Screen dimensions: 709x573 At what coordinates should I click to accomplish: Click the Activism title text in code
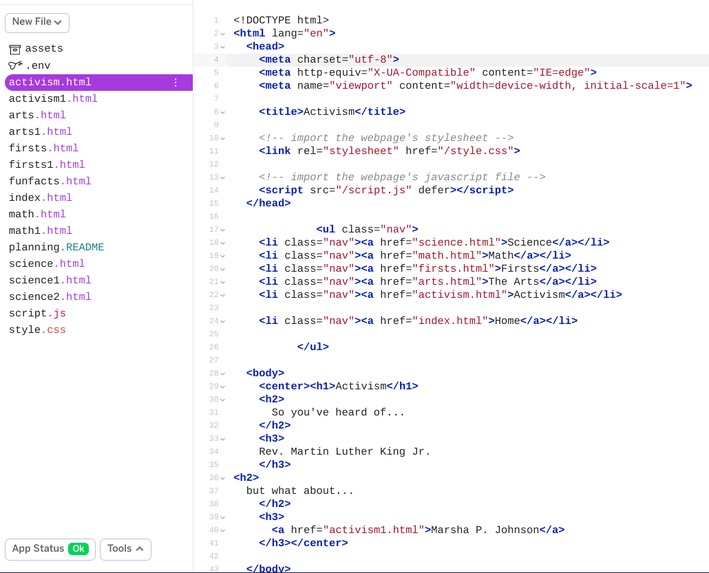pyautogui.click(x=329, y=111)
